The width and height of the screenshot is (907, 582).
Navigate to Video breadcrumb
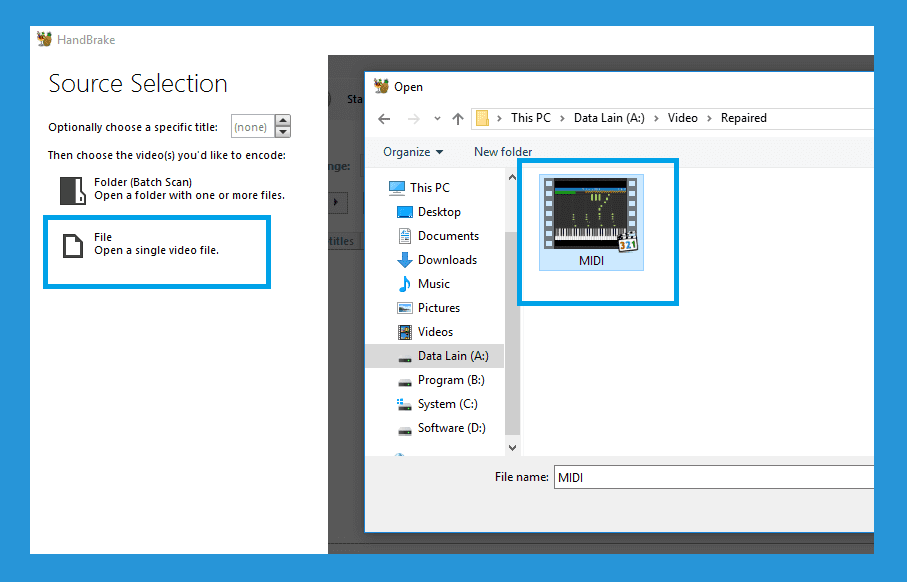point(683,118)
